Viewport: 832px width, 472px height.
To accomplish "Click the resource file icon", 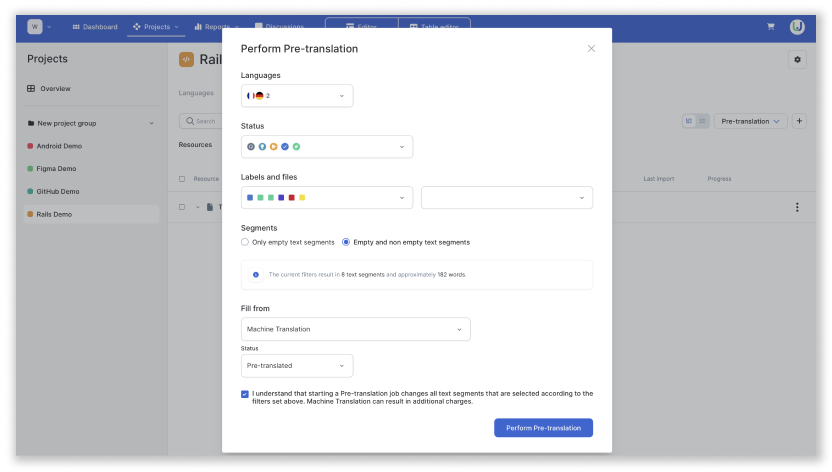I will (210, 207).
